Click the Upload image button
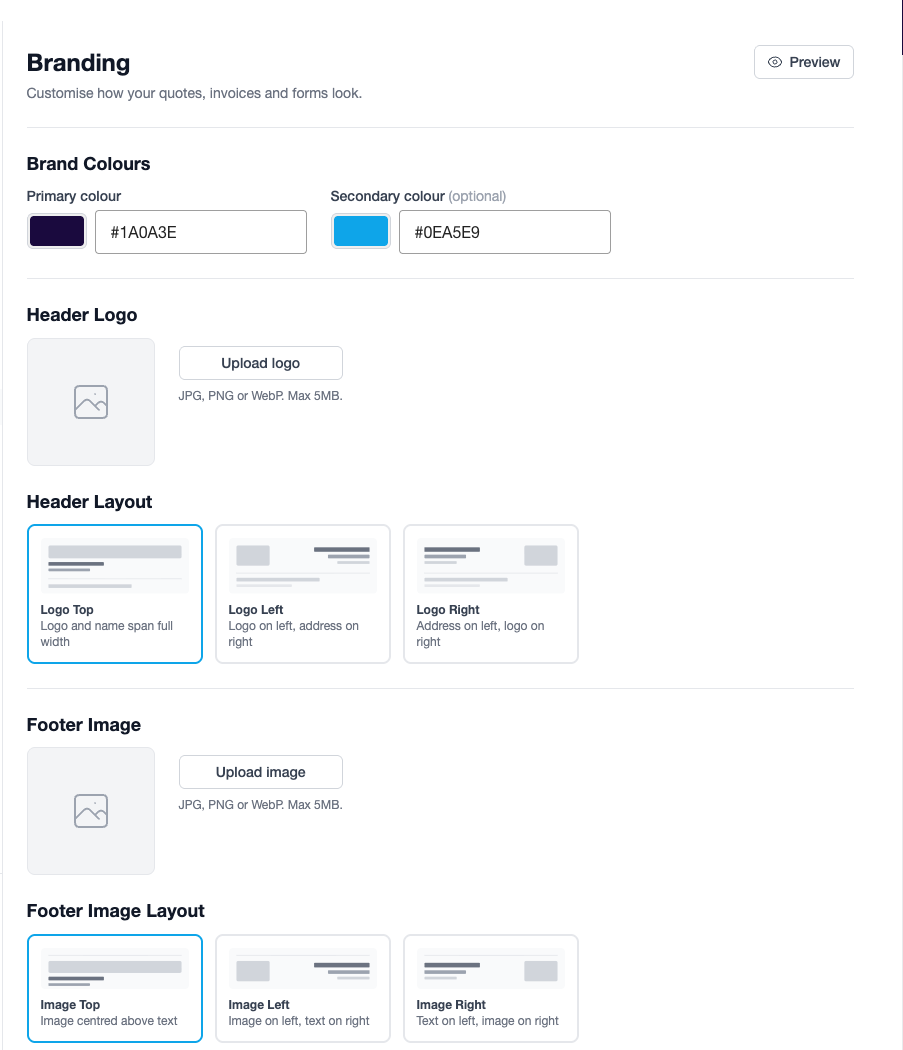 pos(261,772)
